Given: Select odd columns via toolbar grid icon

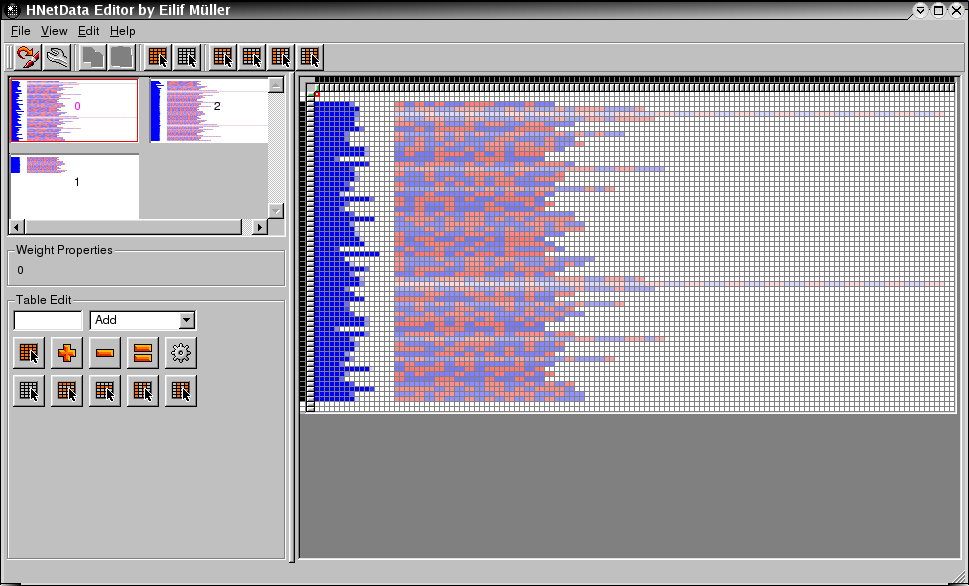Looking at the screenshot, I should tap(281, 57).
